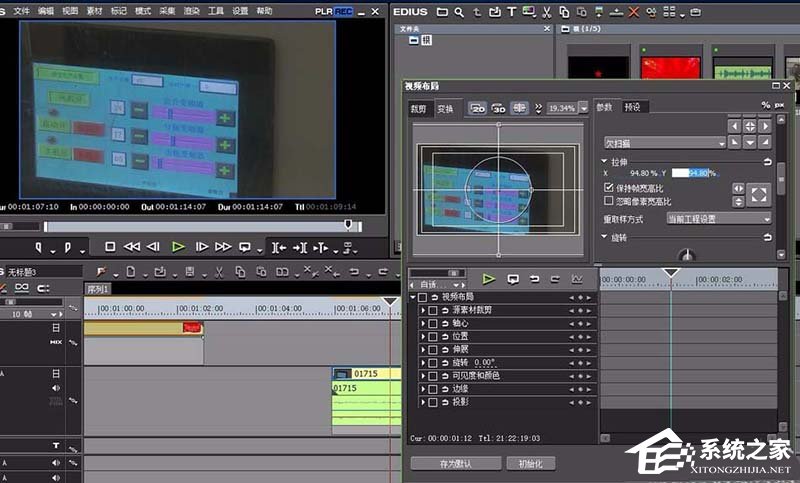Click the Set In point icon

(39, 246)
